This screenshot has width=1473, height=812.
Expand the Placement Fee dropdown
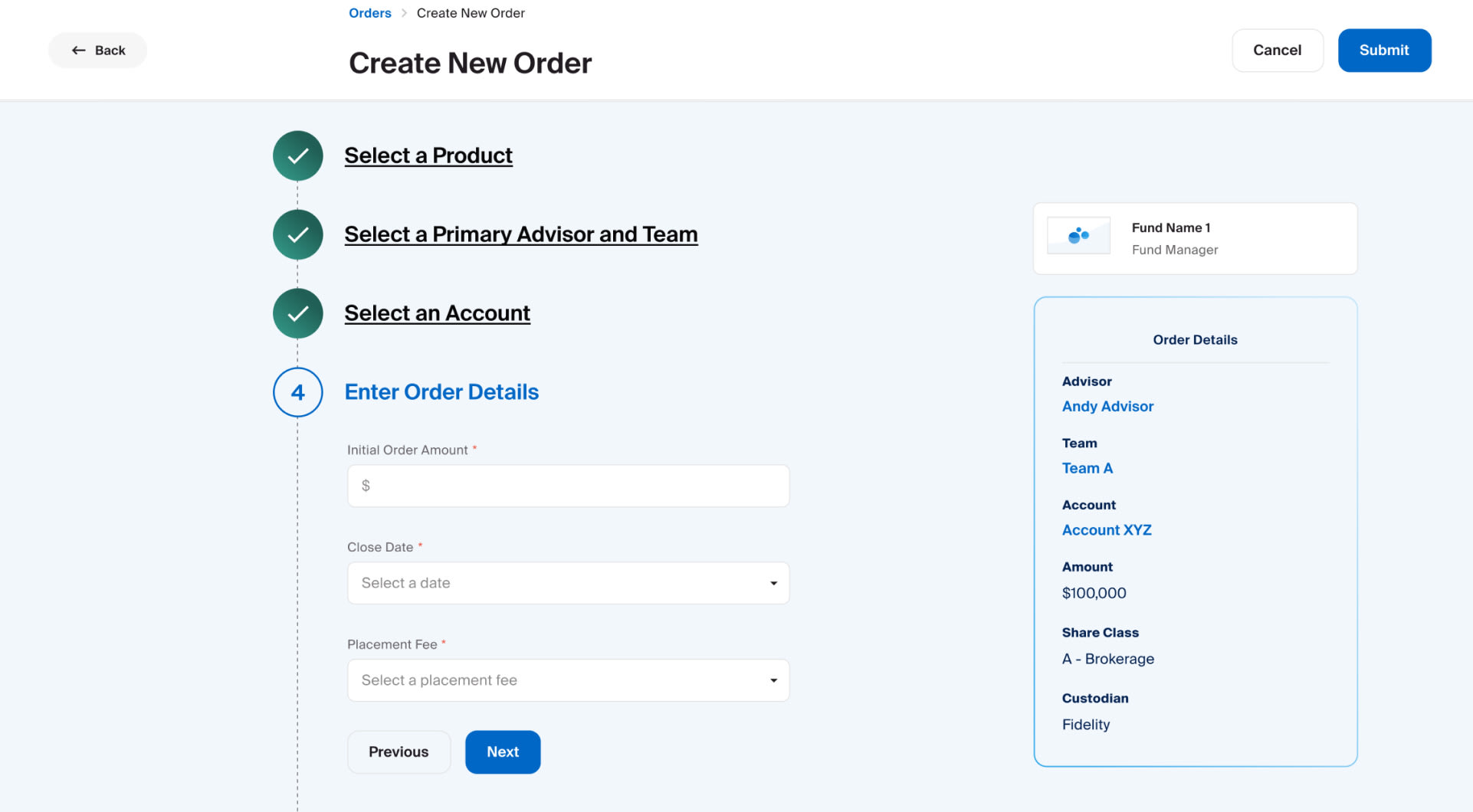(568, 680)
